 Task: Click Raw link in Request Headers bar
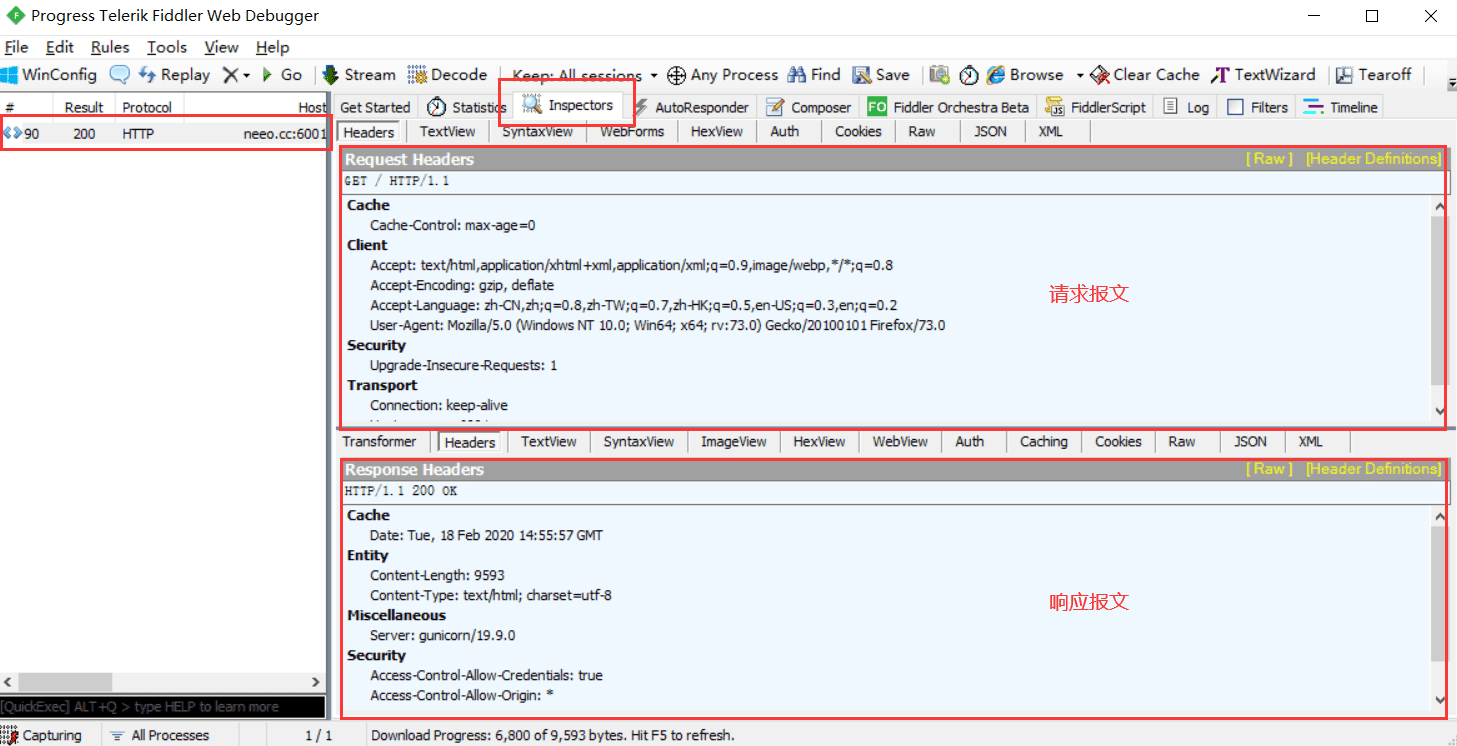point(1269,159)
